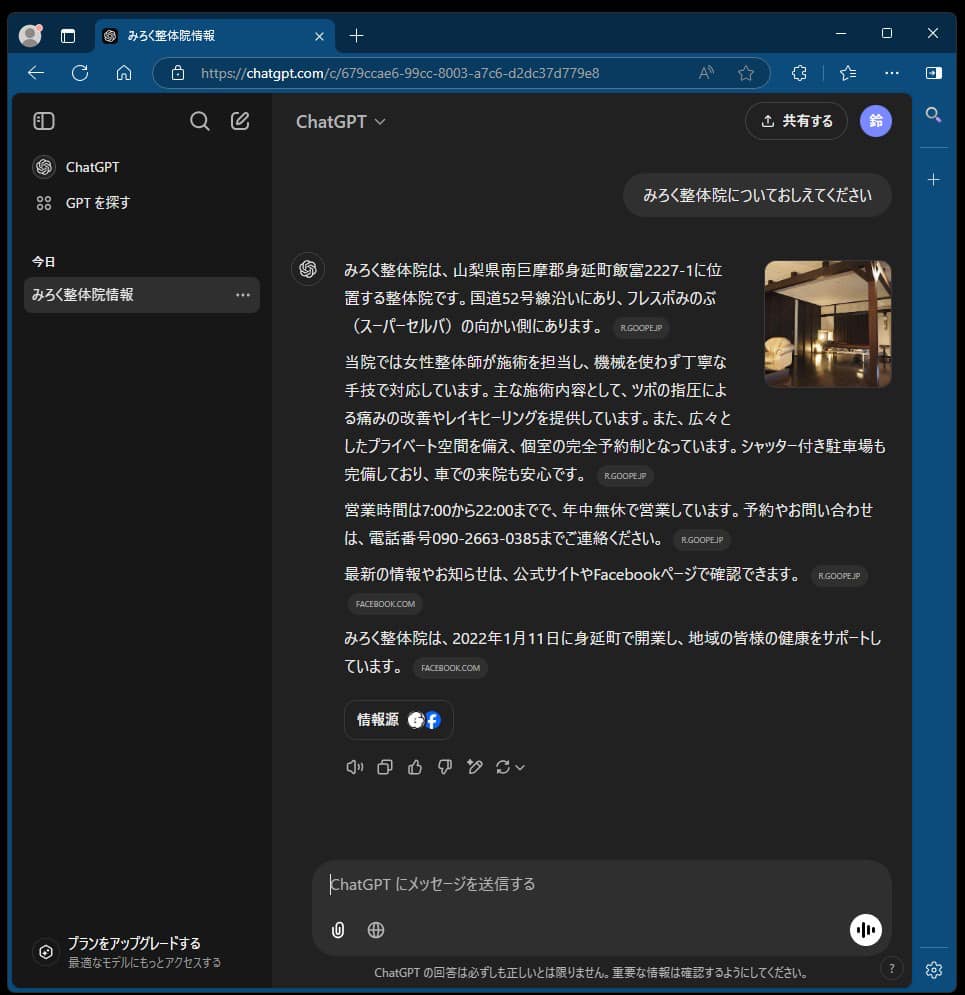Viewport: 965px width, 995px height.
Task: Open the user account avatar menu
Action: 876,121
